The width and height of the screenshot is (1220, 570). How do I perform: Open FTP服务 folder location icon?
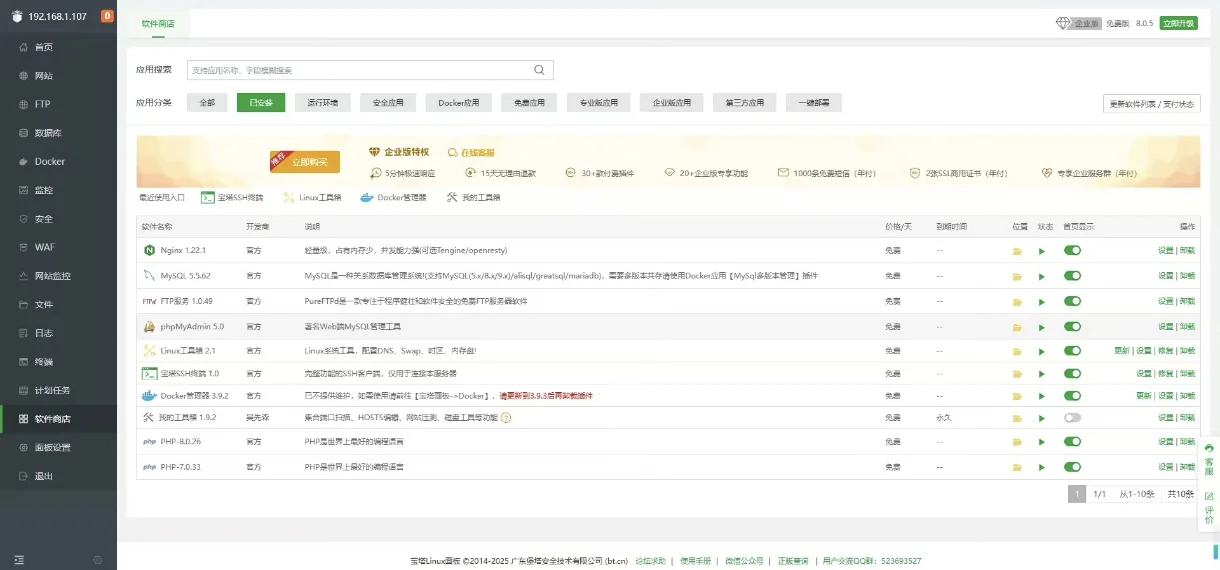coord(1018,301)
